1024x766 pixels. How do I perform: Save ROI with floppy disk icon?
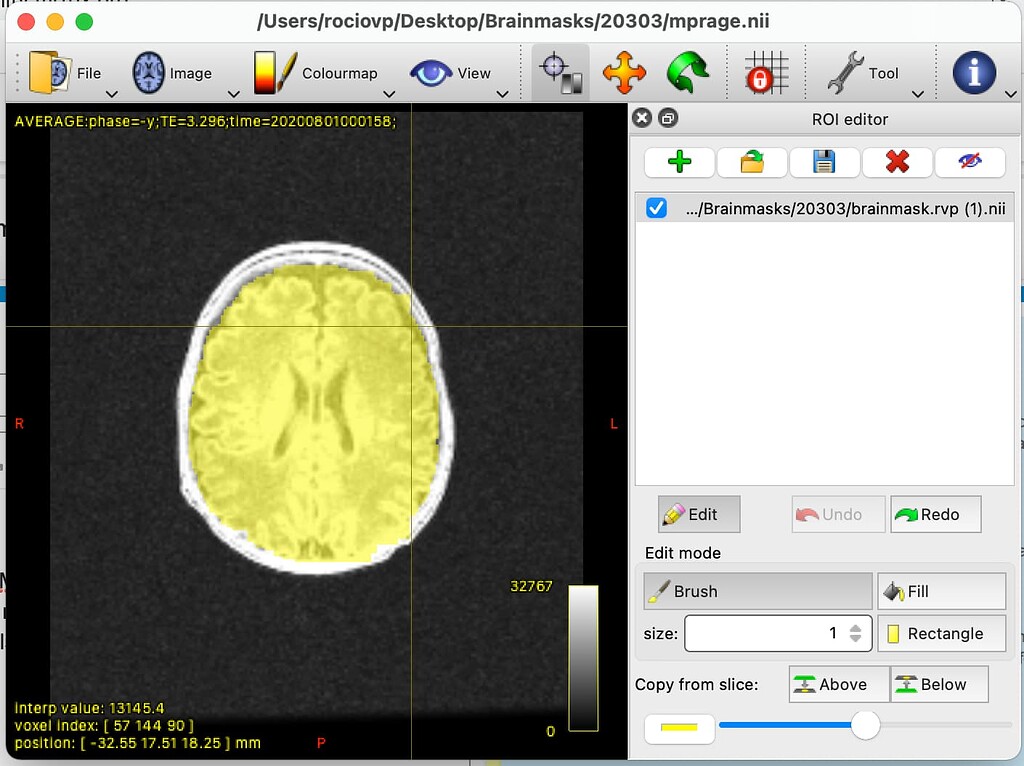(x=824, y=162)
